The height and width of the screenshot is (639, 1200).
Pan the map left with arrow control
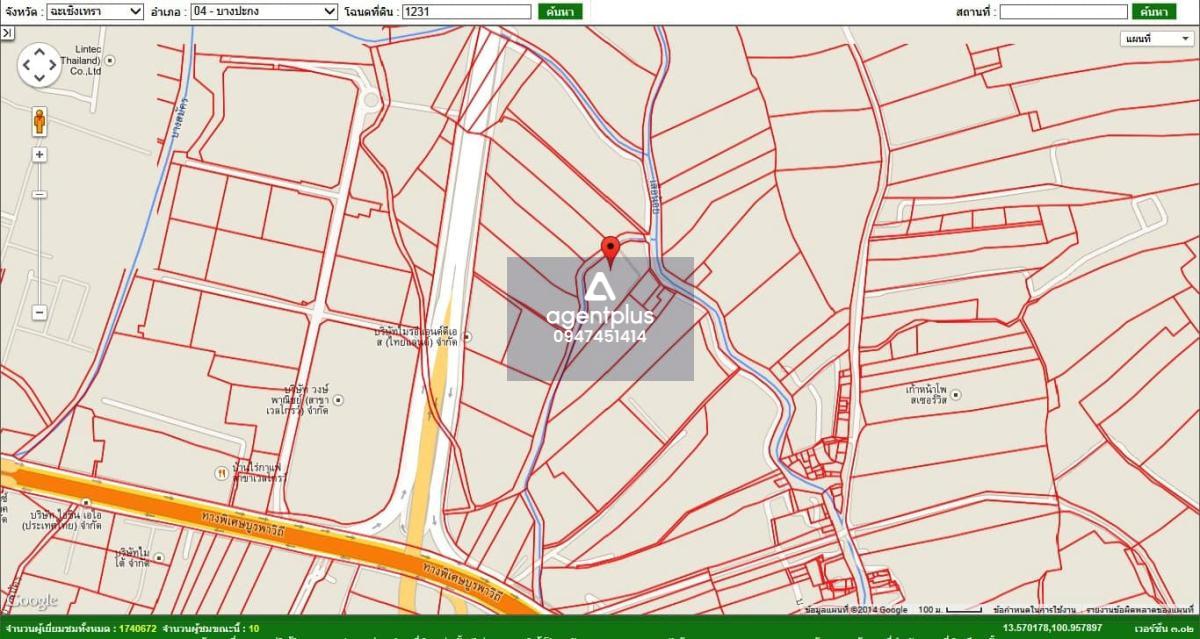[x=25, y=65]
